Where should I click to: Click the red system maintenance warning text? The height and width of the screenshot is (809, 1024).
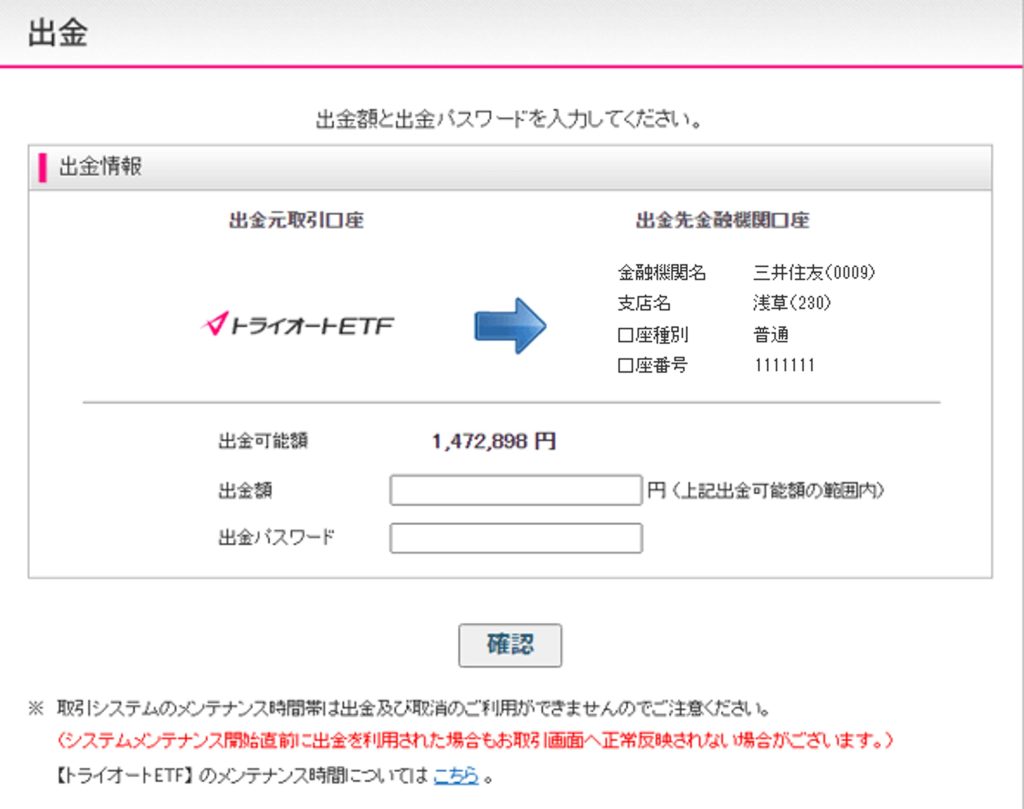tap(474, 740)
